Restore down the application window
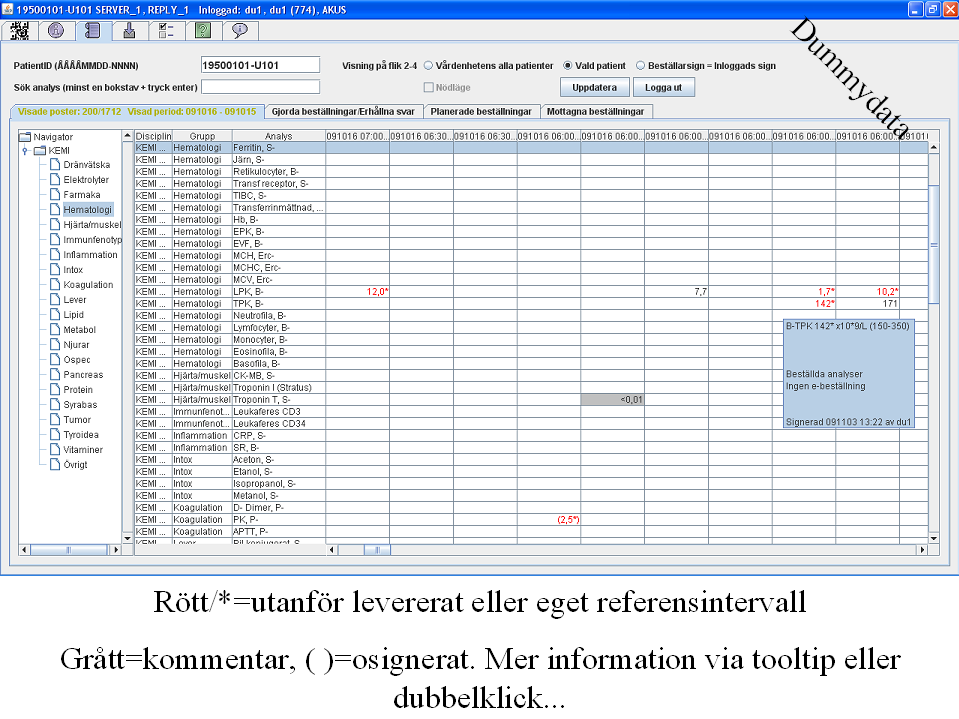 (x=933, y=9)
